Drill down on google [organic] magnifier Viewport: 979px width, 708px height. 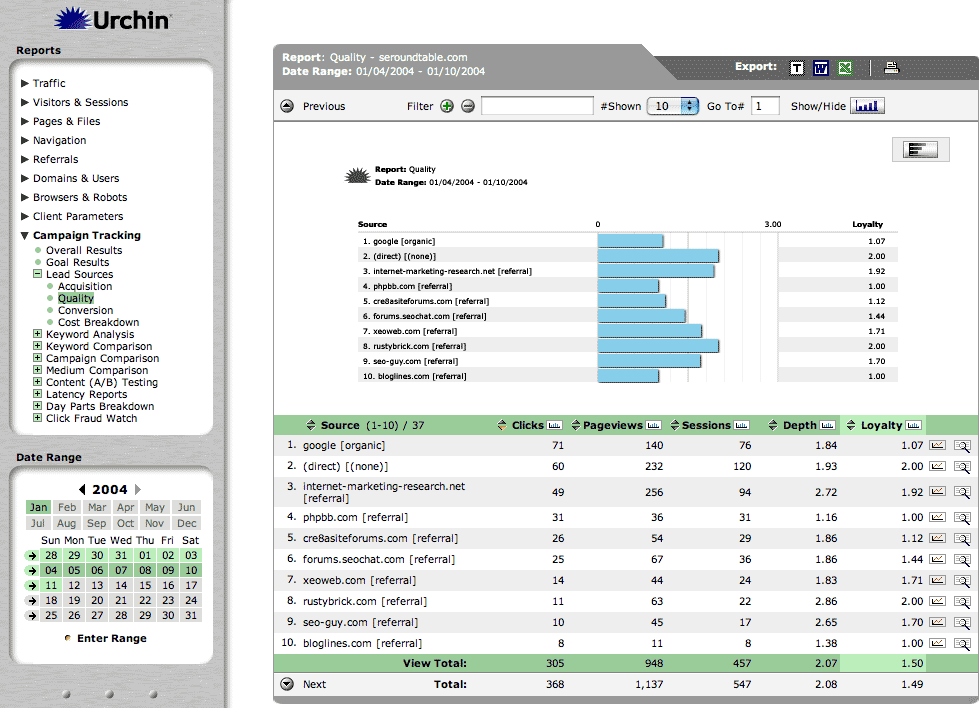[x=962, y=446]
